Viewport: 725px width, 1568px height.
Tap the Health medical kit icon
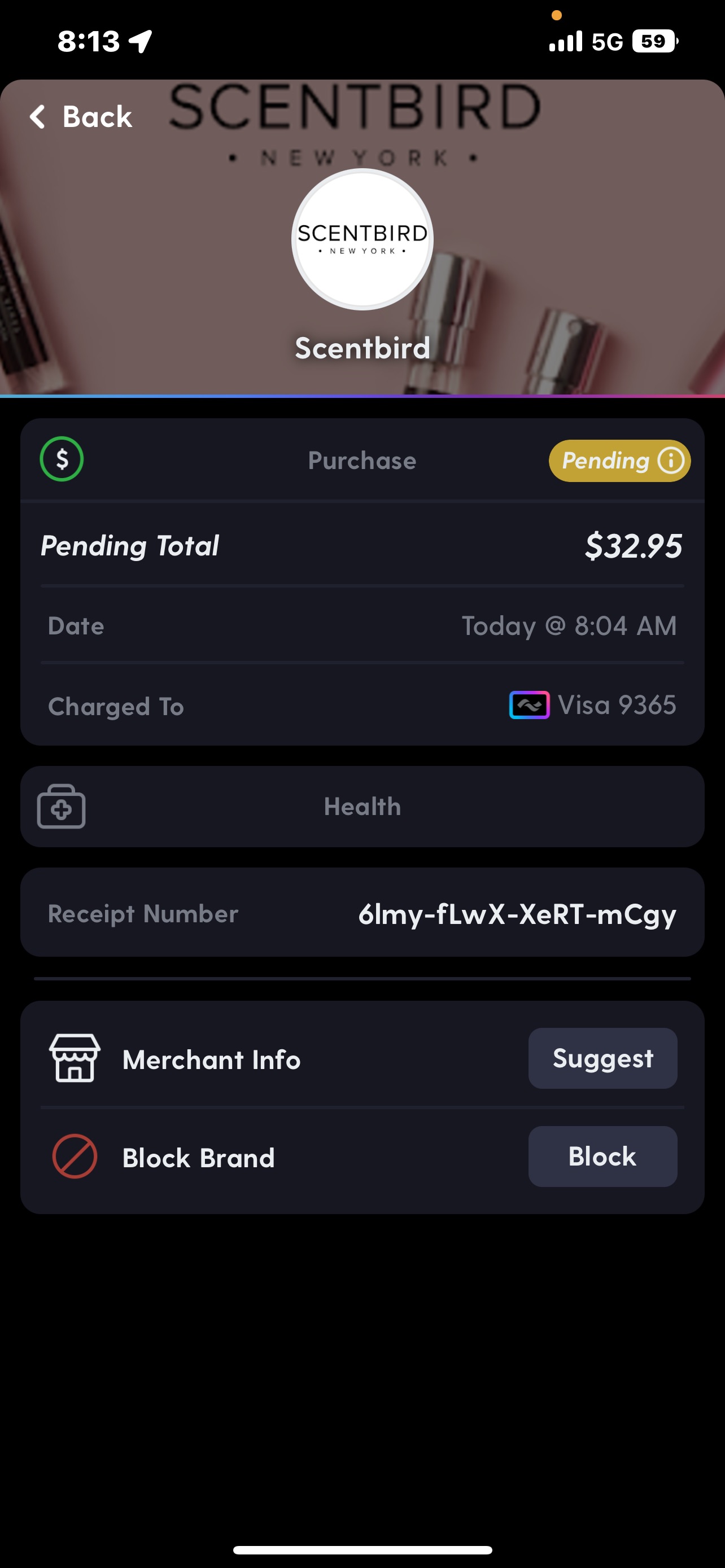coord(61,806)
